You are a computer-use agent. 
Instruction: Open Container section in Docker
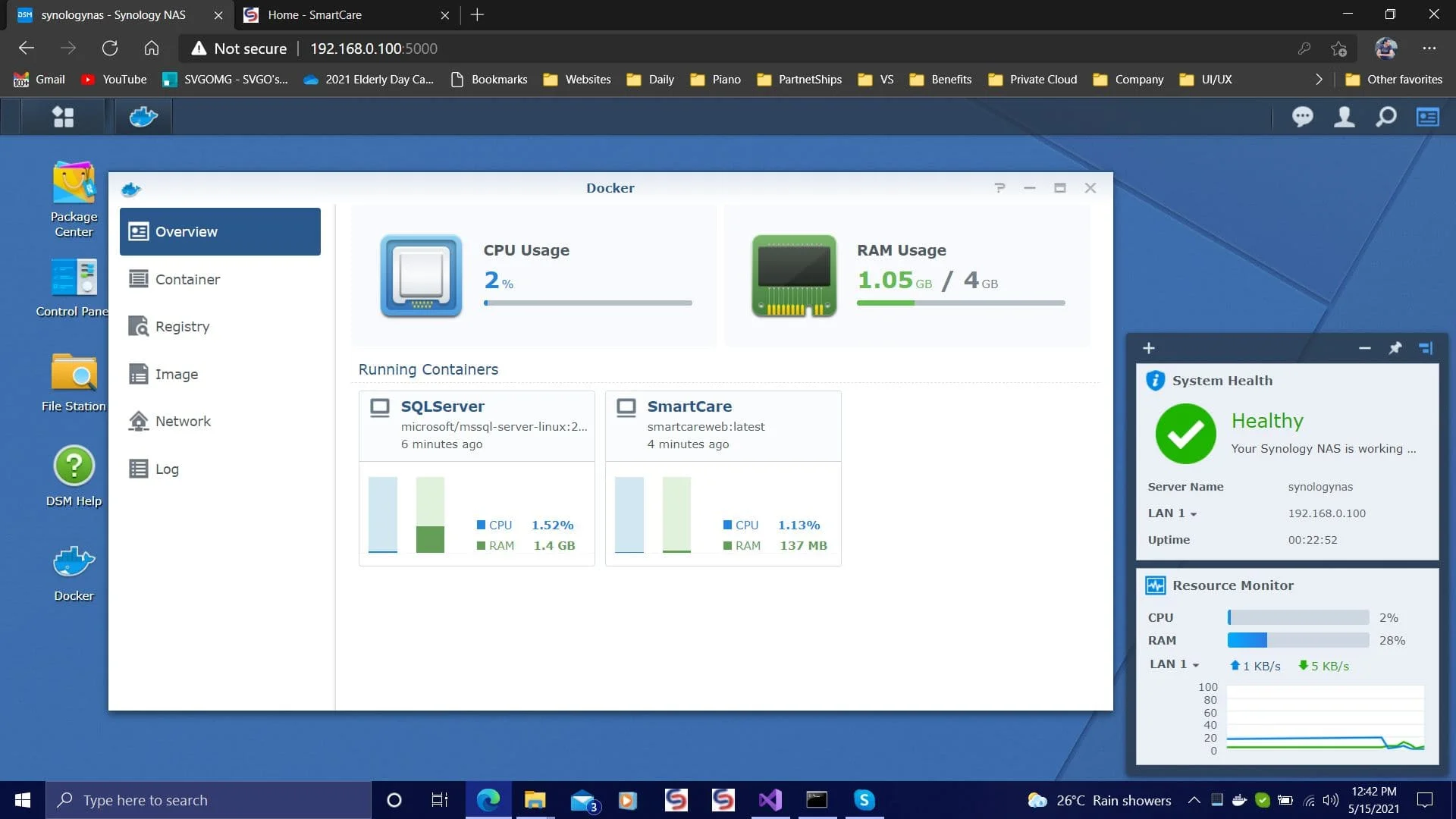tap(220, 279)
